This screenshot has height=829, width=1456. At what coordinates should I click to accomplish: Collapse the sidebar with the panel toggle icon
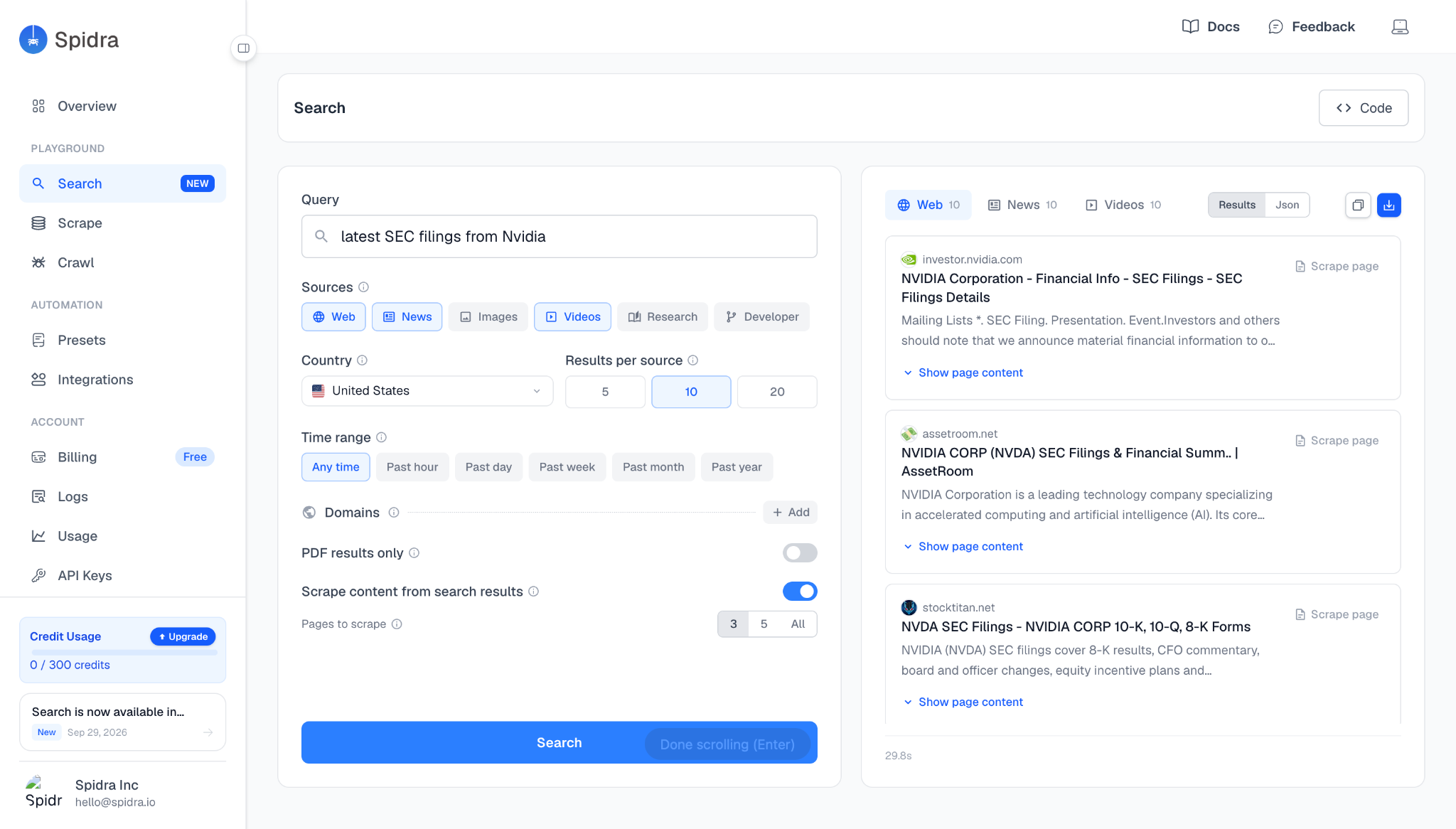tap(244, 48)
